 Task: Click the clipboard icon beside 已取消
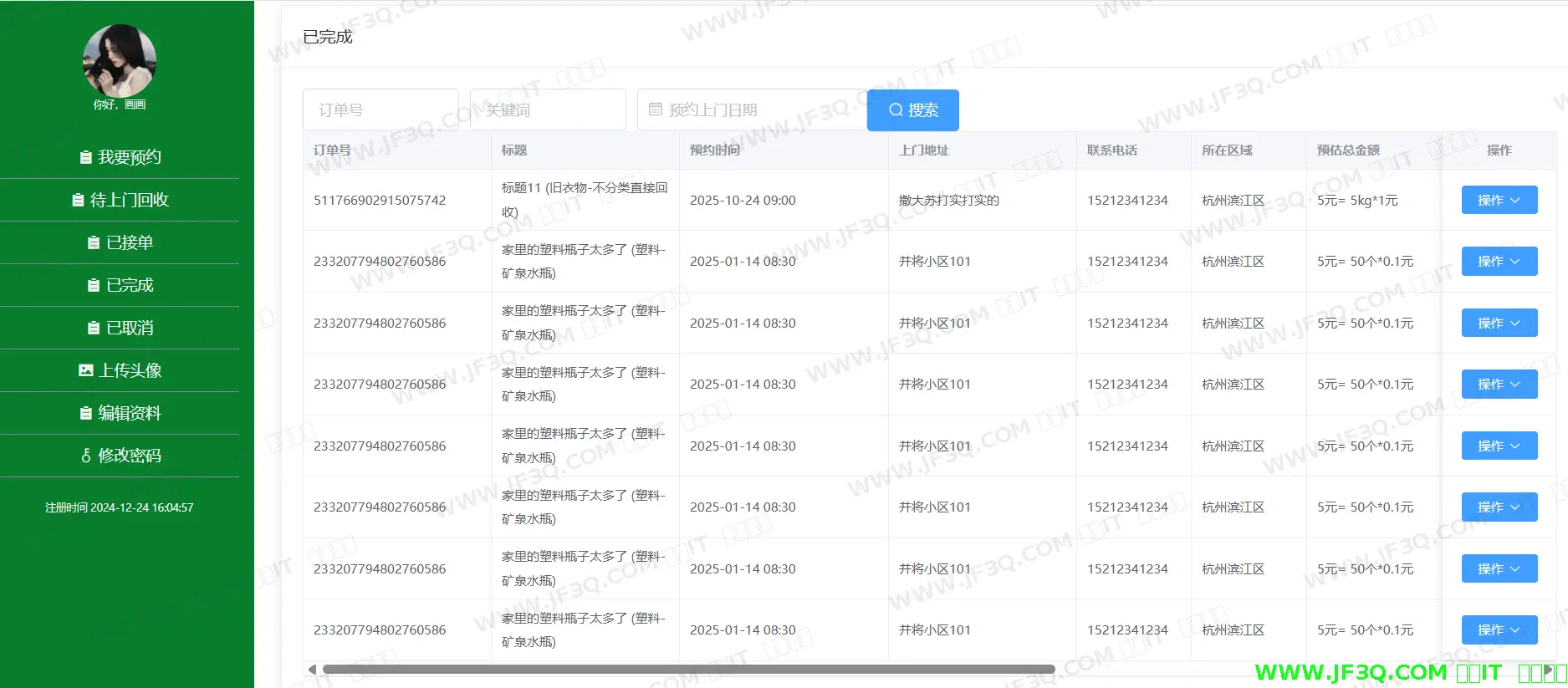94,328
